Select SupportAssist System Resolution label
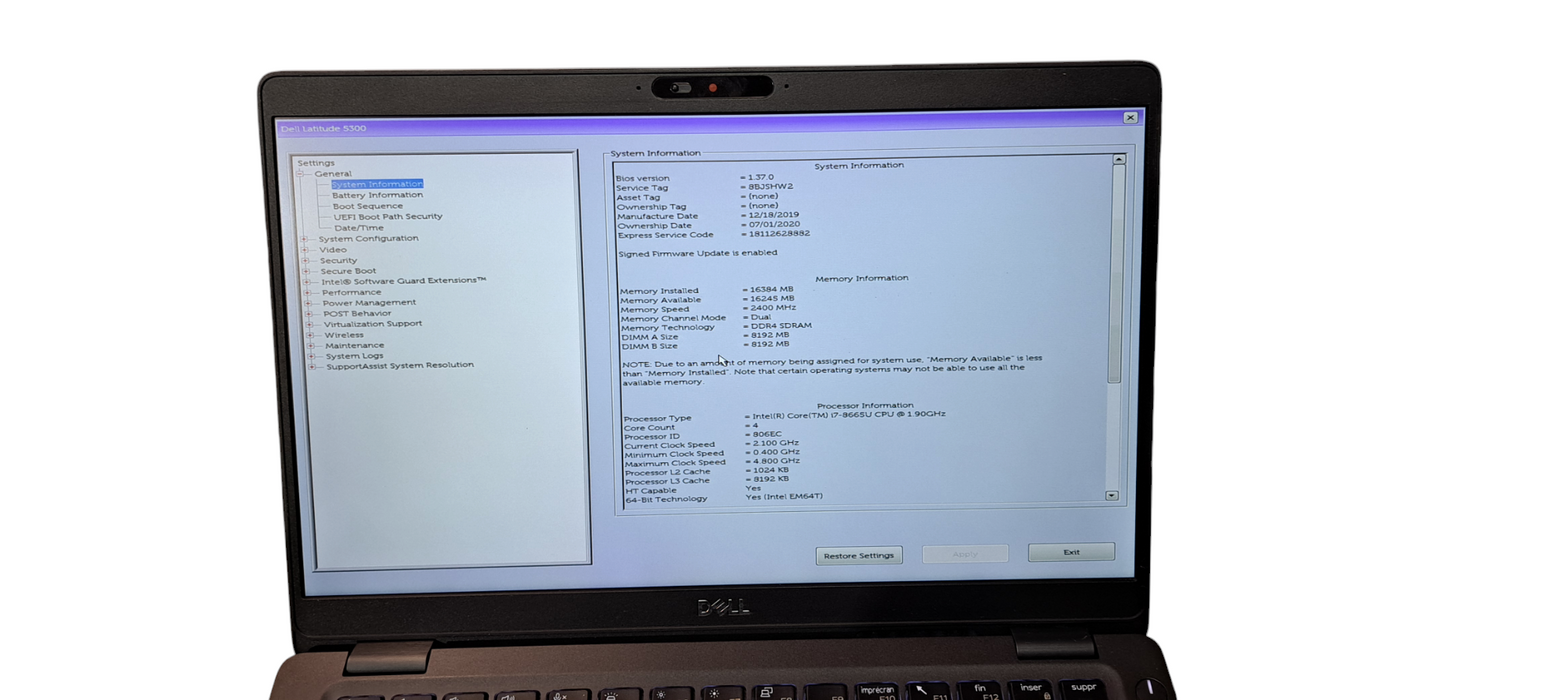The height and width of the screenshot is (700, 1554). [x=400, y=365]
